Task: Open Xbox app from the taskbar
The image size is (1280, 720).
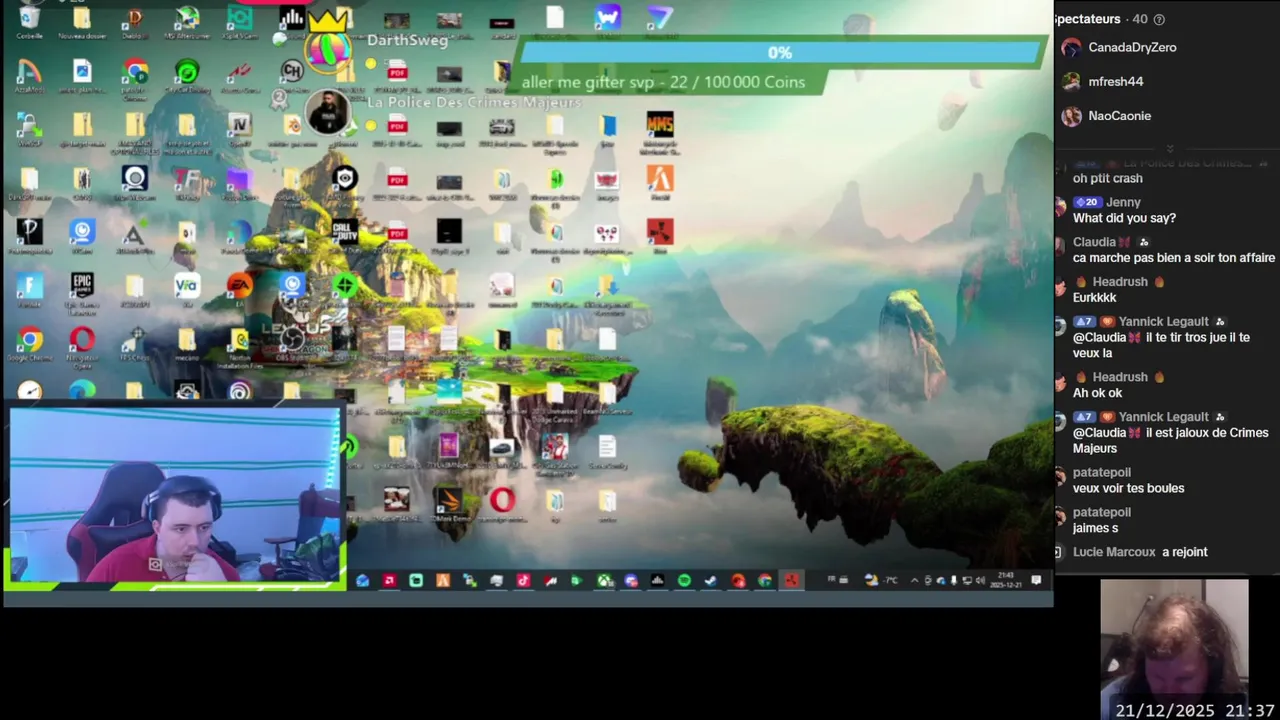Action: [605, 580]
